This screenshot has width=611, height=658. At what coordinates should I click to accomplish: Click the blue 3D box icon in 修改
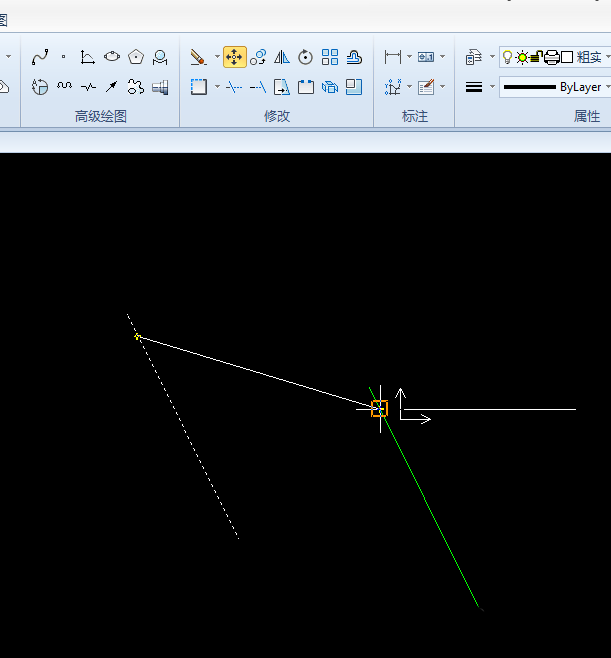point(330,87)
